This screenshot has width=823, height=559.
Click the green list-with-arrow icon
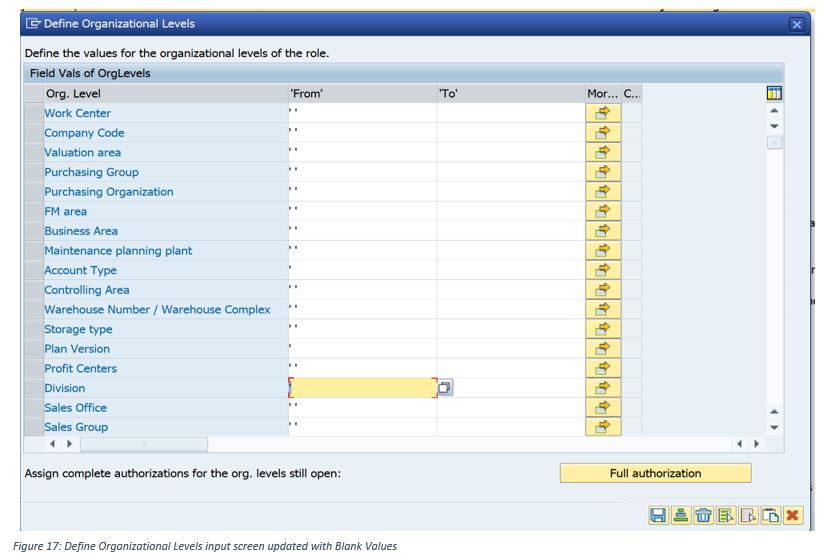(x=726, y=515)
